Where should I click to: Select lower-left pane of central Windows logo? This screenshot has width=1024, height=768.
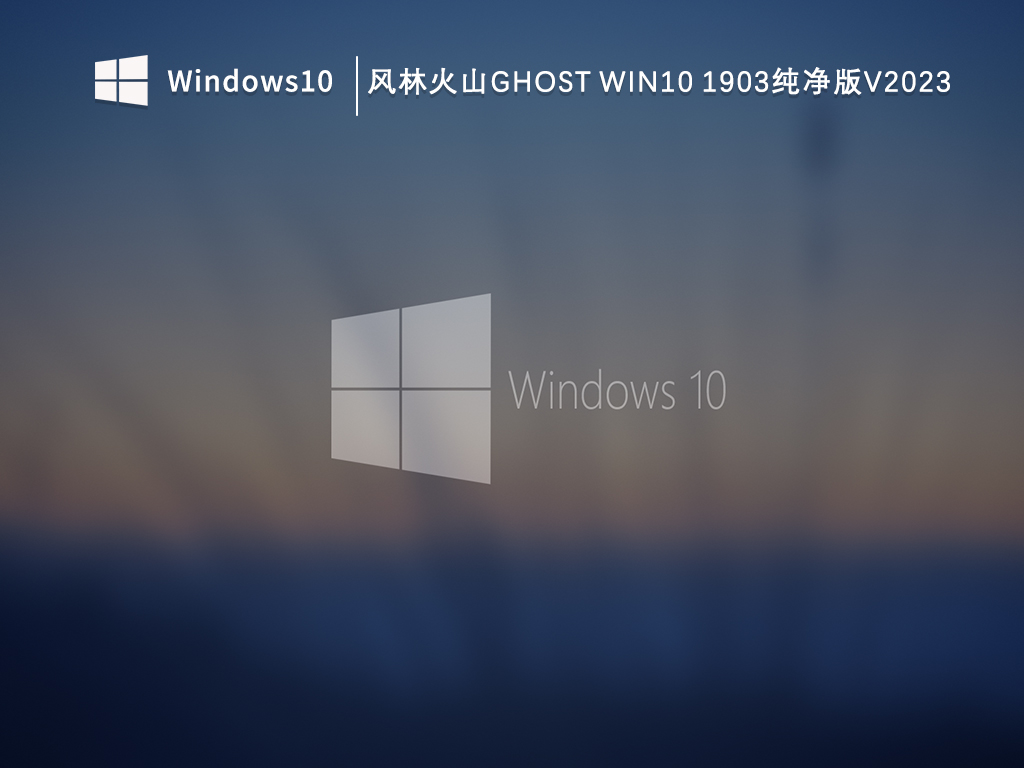pyautogui.click(x=366, y=427)
